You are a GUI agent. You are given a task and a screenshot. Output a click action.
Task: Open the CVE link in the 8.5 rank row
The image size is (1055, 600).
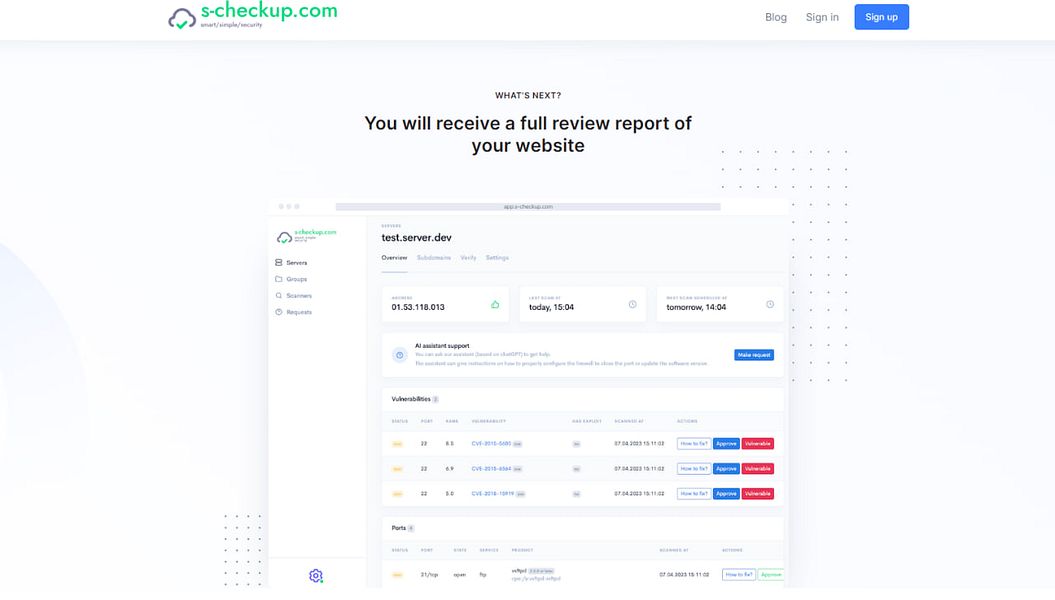[x=491, y=444]
